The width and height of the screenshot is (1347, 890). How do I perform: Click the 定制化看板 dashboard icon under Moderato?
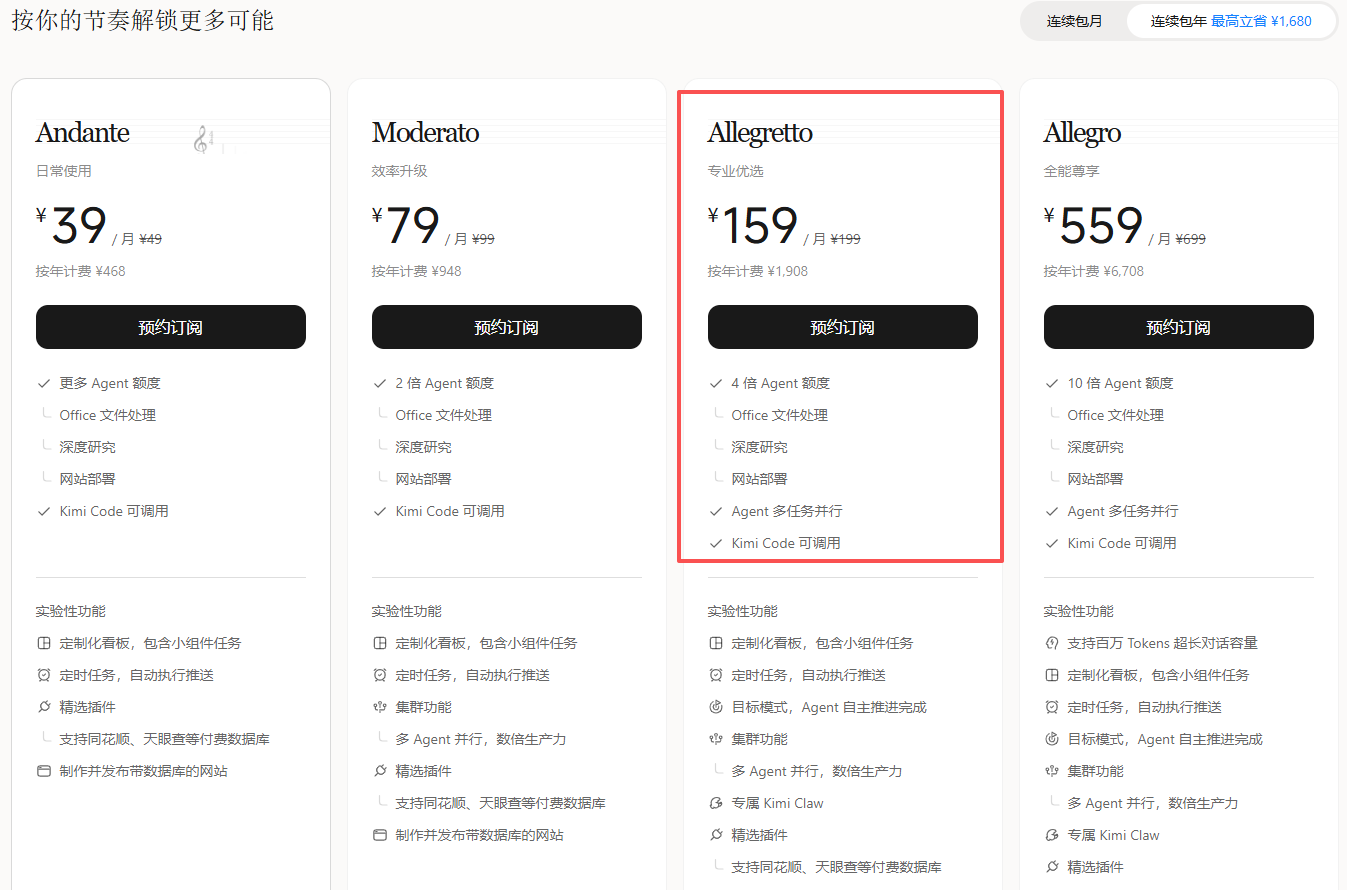[380, 643]
